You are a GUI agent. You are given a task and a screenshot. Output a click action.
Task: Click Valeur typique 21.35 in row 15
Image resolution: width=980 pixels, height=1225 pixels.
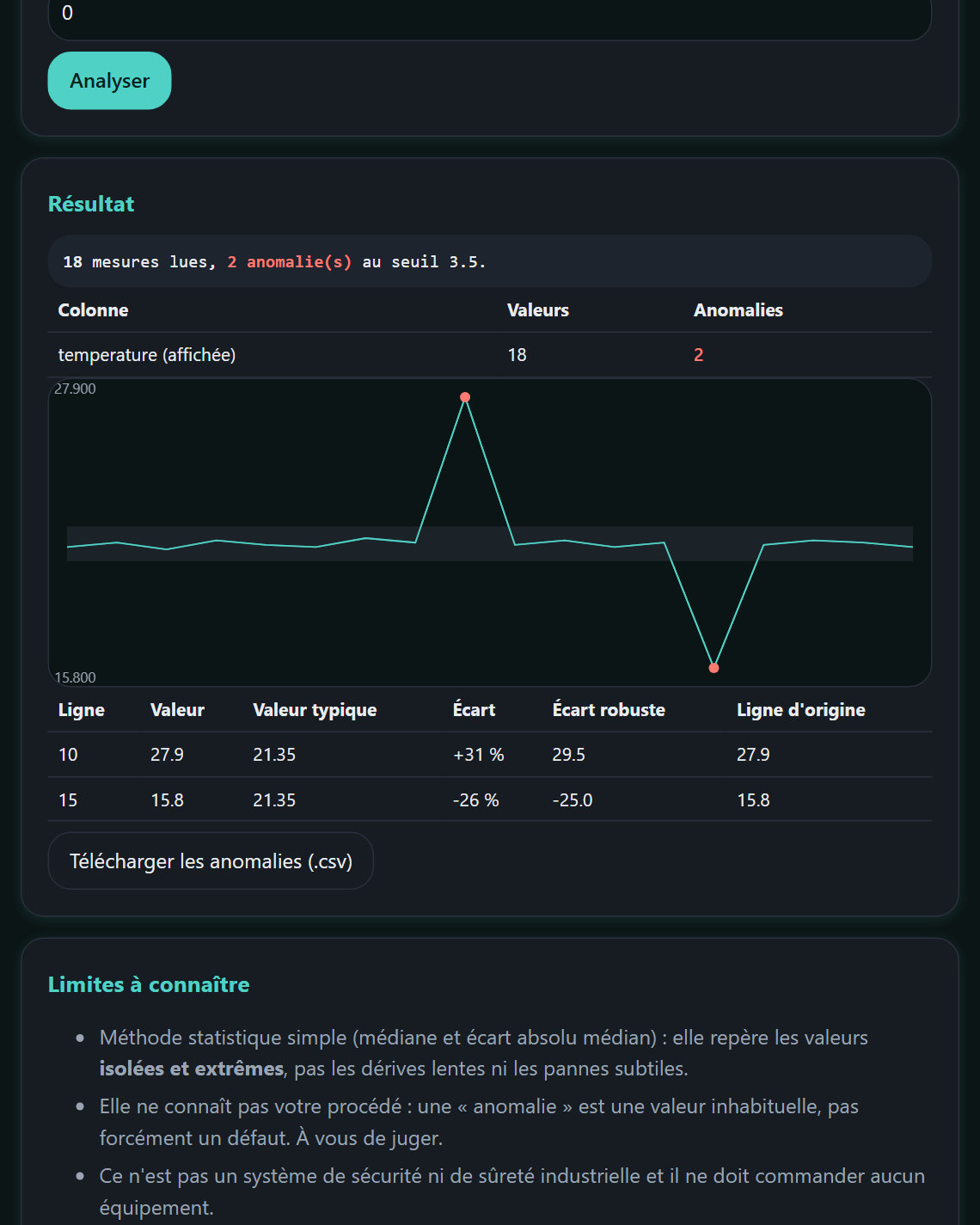(x=274, y=800)
